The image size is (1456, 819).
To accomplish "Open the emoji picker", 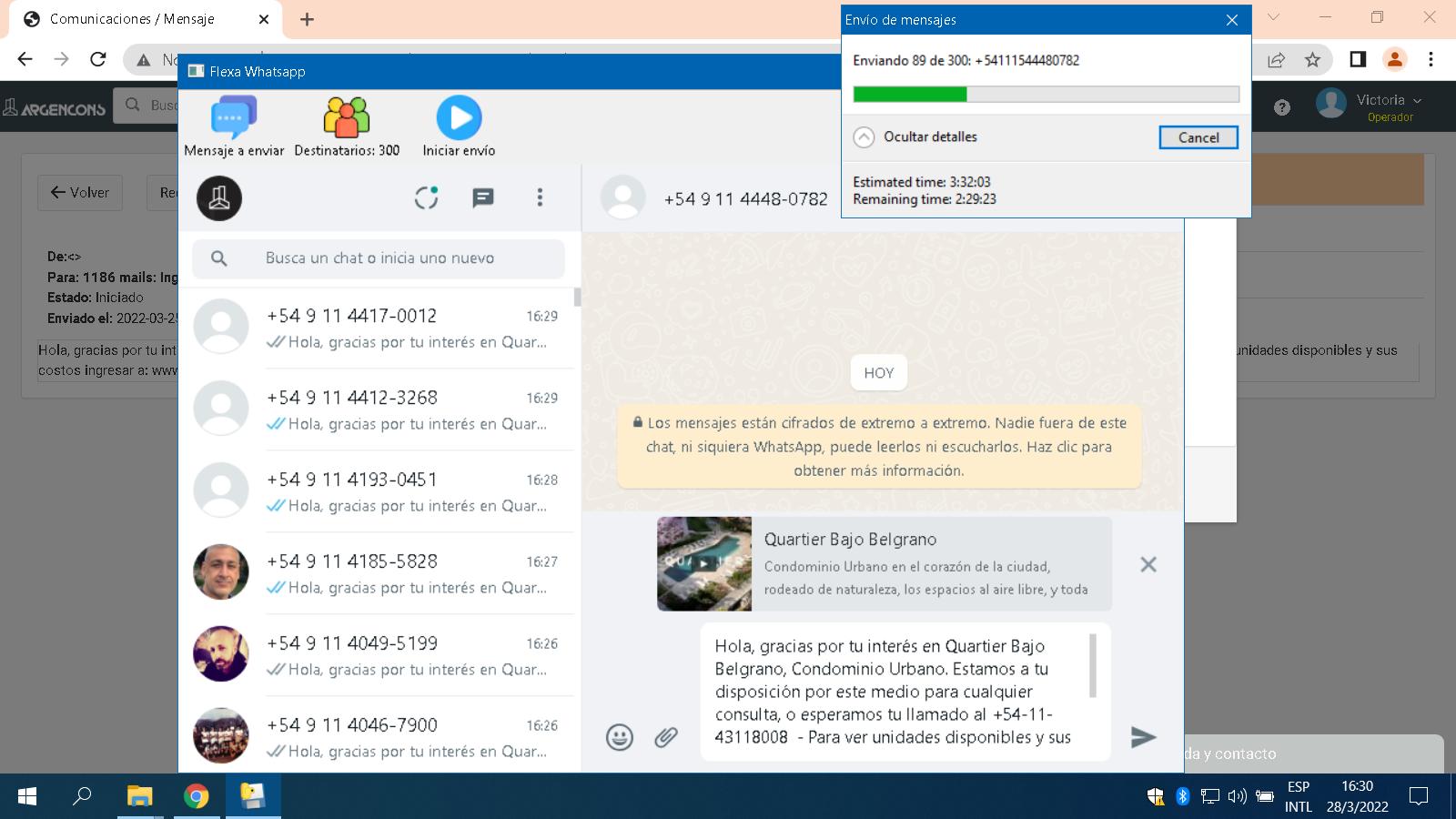I will pyautogui.click(x=620, y=737).
